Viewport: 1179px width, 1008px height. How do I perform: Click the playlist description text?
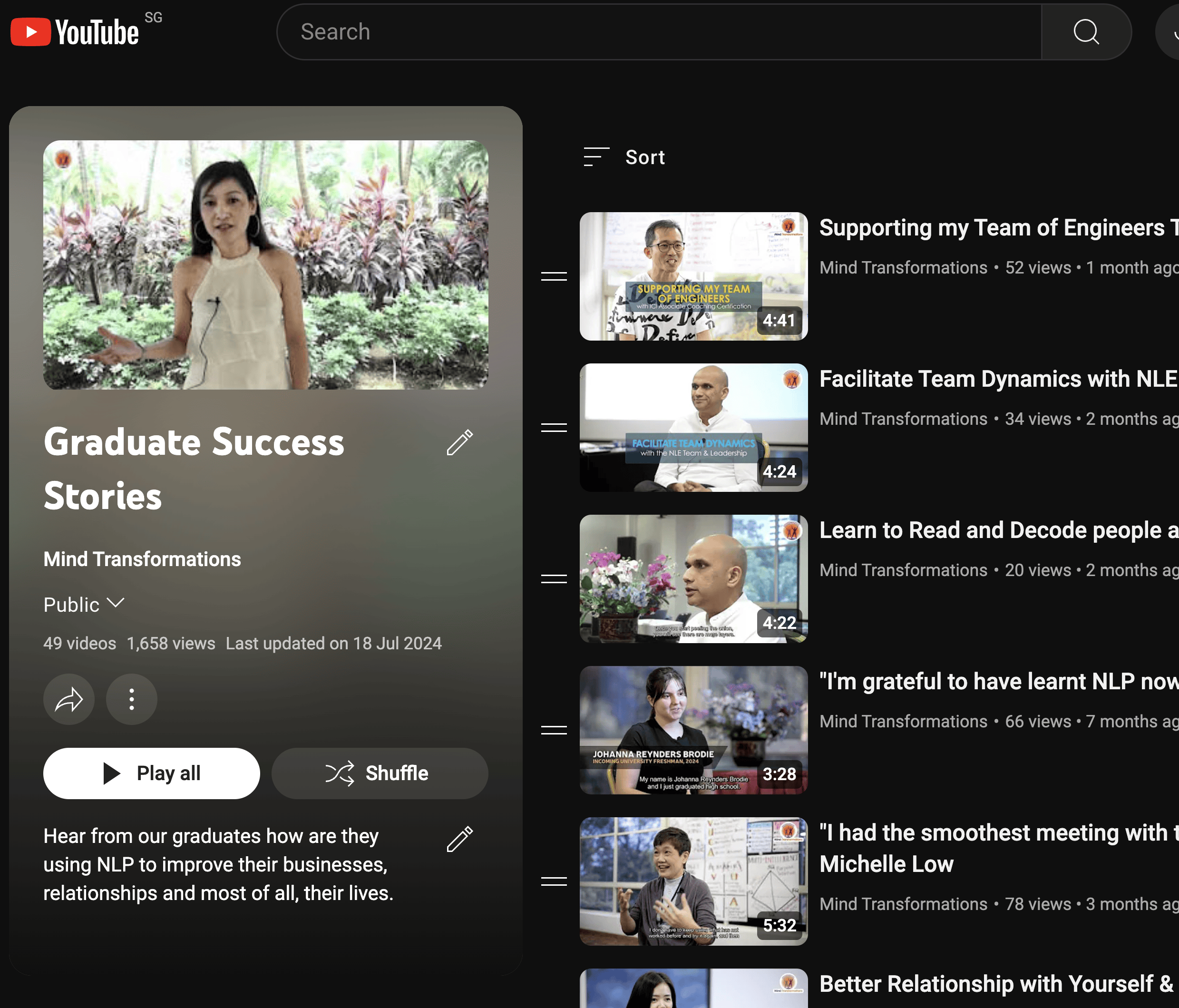218,864
